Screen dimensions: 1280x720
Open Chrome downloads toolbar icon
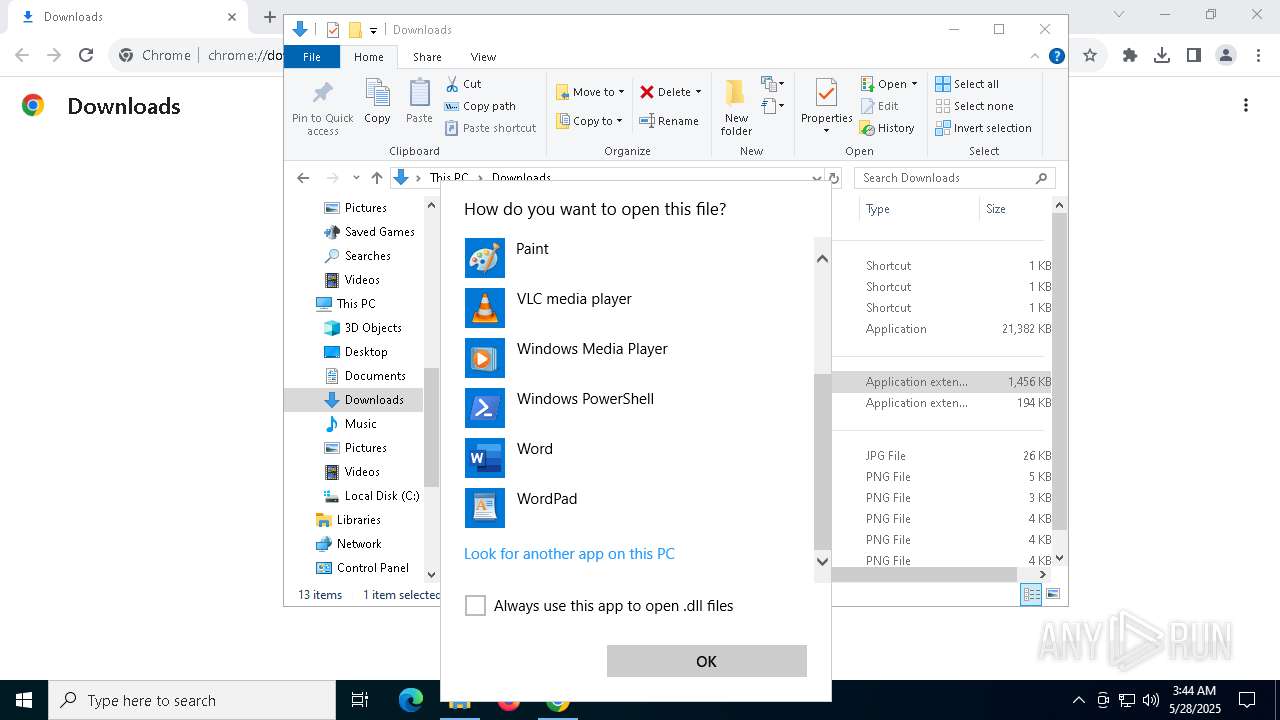[1162, 55]
